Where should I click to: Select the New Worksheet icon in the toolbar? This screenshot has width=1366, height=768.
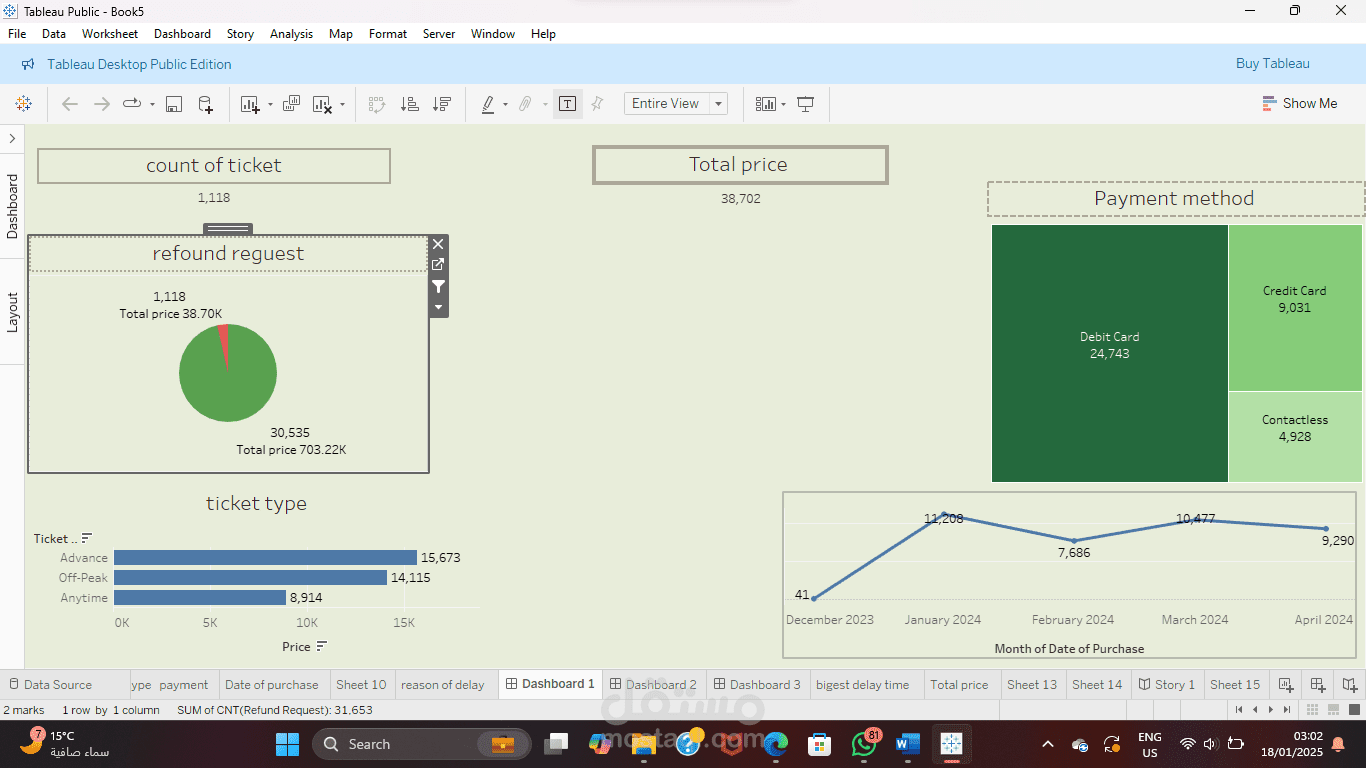tap(249, 103)
